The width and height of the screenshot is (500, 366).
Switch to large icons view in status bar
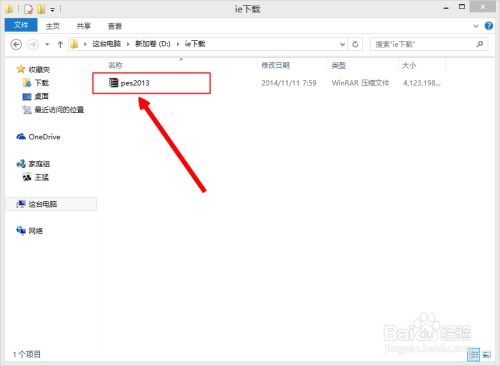(487, 355)
